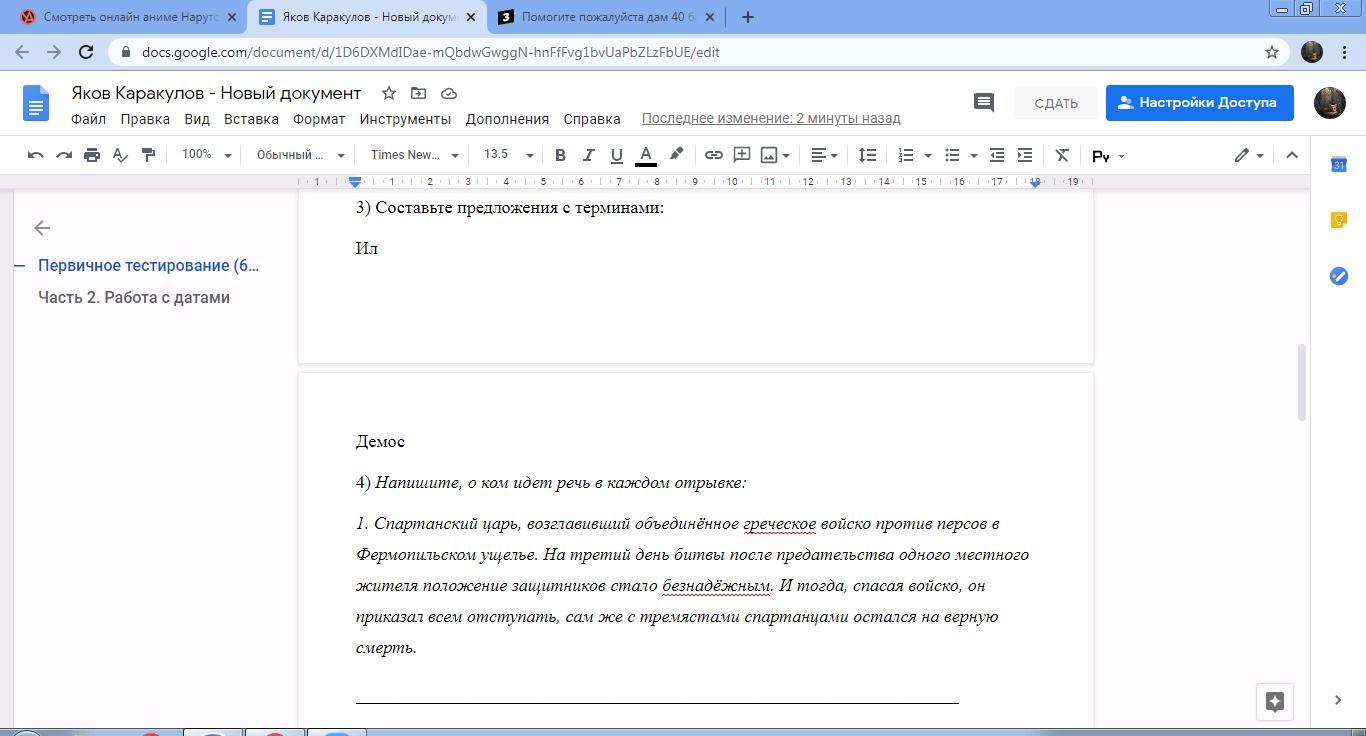Click the Print icon
The width and height of the screenshot is (1366, 736).
pyautogui.click(x=92, y=155)
